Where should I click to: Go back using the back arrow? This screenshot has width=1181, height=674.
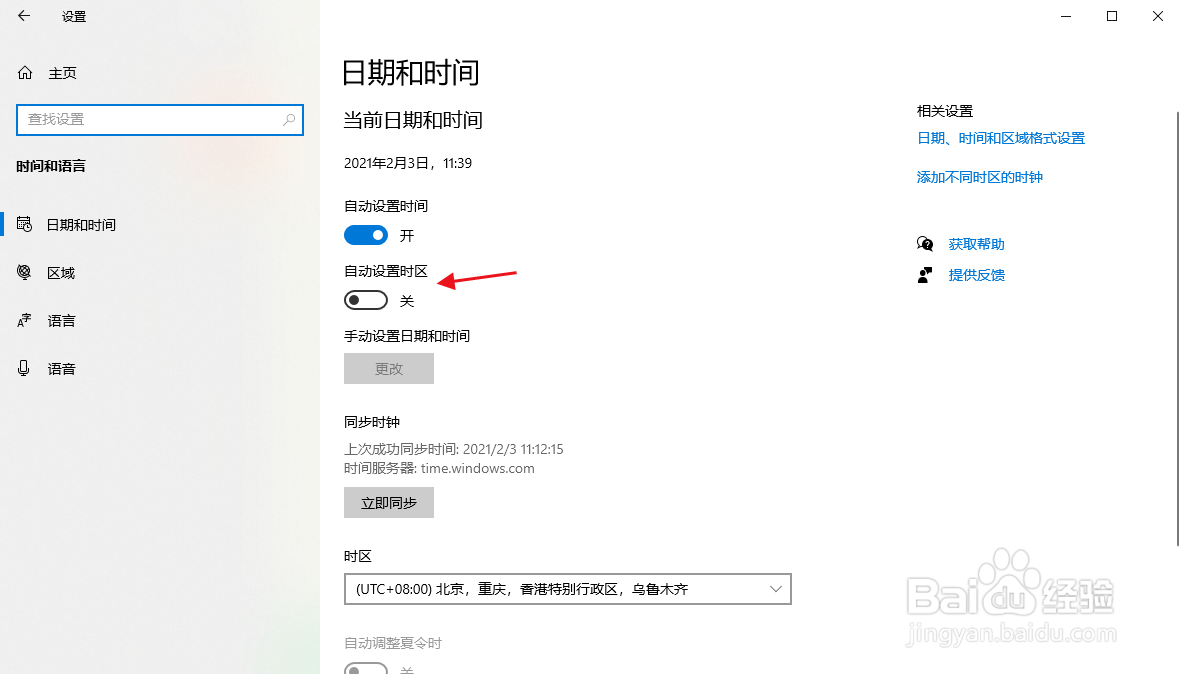pyautogui.click(x=24, y=16)
